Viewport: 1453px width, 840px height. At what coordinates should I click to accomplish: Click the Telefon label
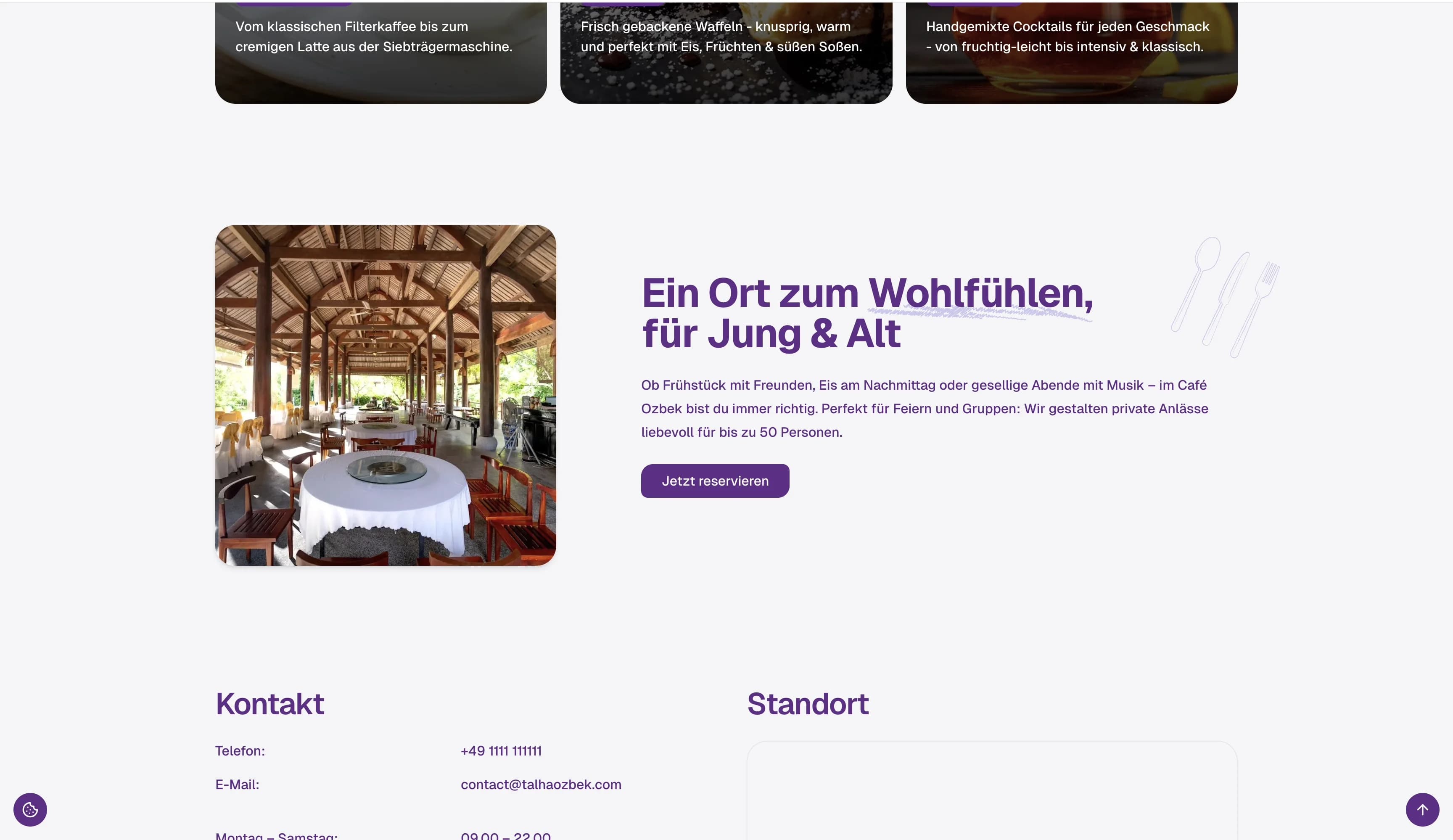[x=240, y=750]
